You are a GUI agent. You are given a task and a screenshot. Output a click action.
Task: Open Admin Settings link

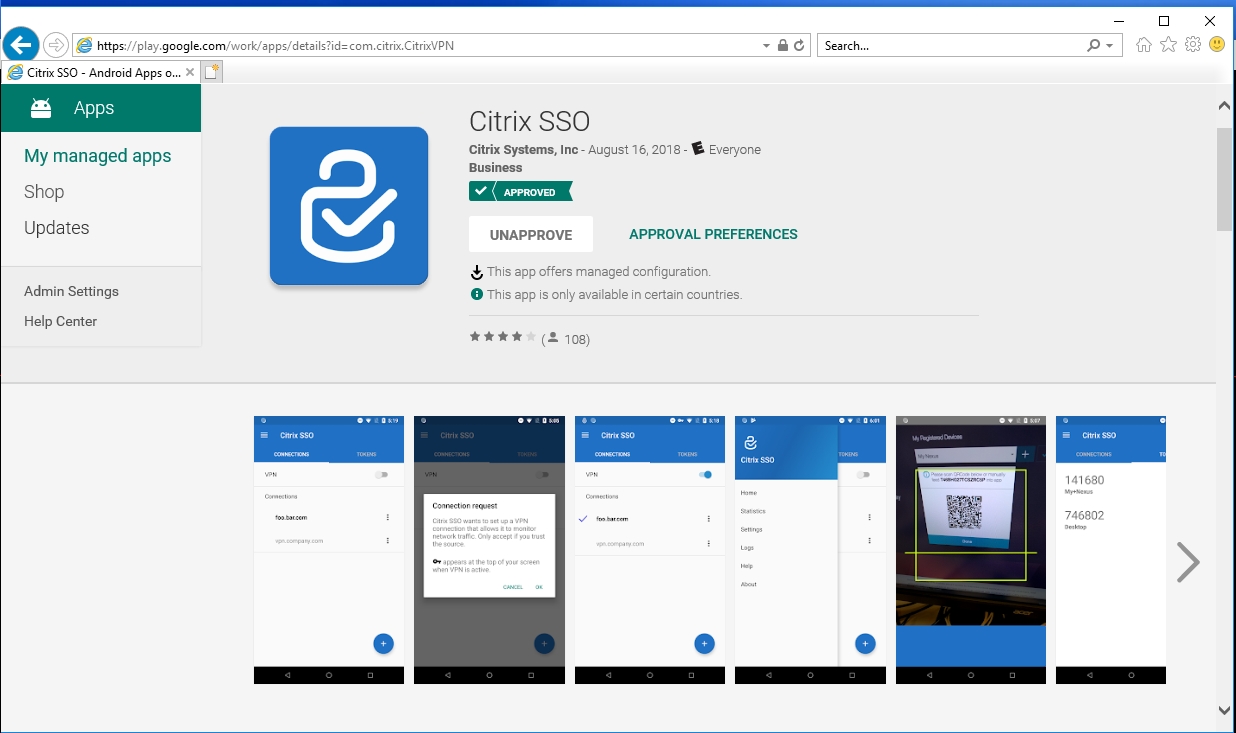point(71,291)
